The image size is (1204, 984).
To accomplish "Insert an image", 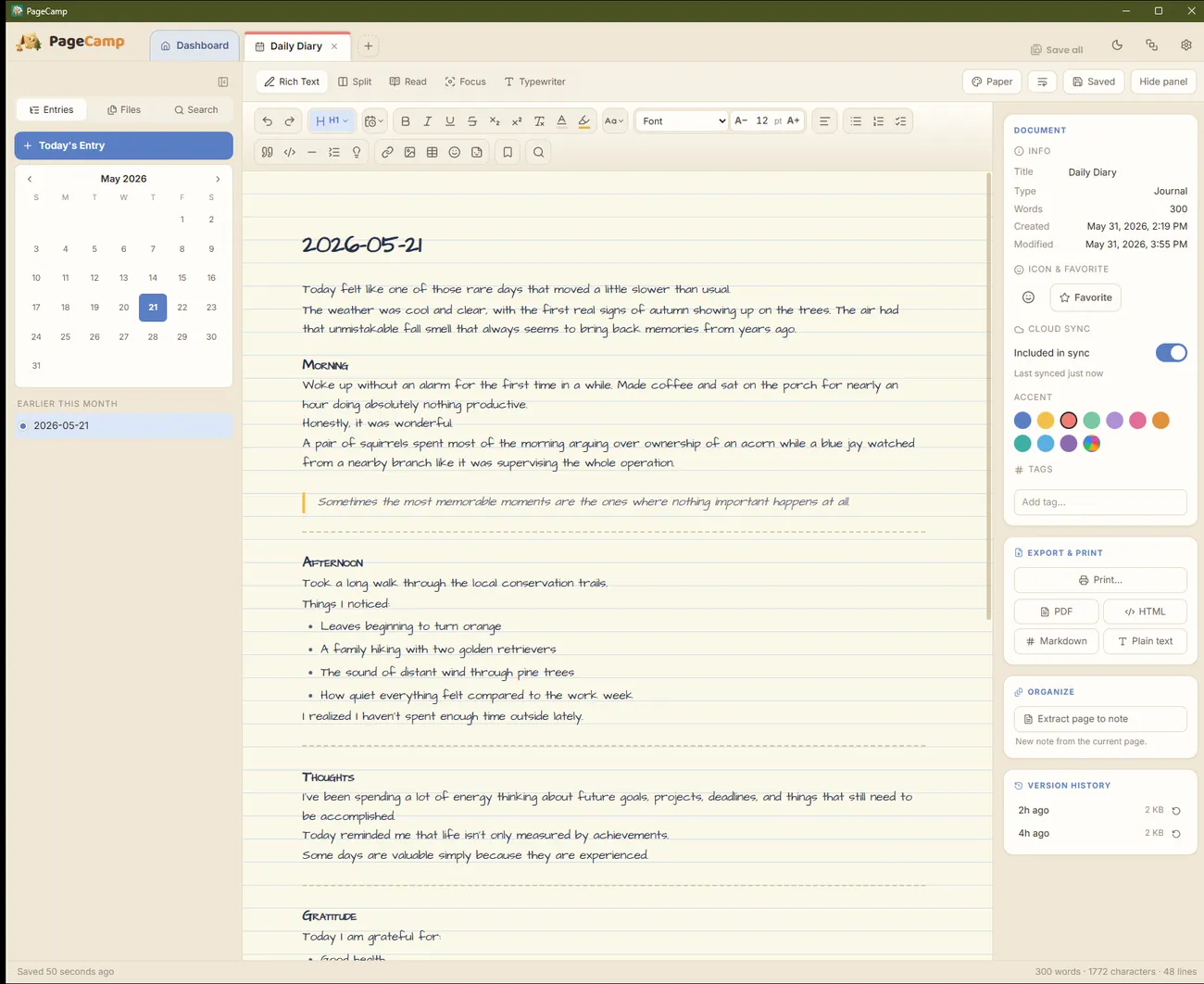I will pyautogui.click(x=409, y=152).
